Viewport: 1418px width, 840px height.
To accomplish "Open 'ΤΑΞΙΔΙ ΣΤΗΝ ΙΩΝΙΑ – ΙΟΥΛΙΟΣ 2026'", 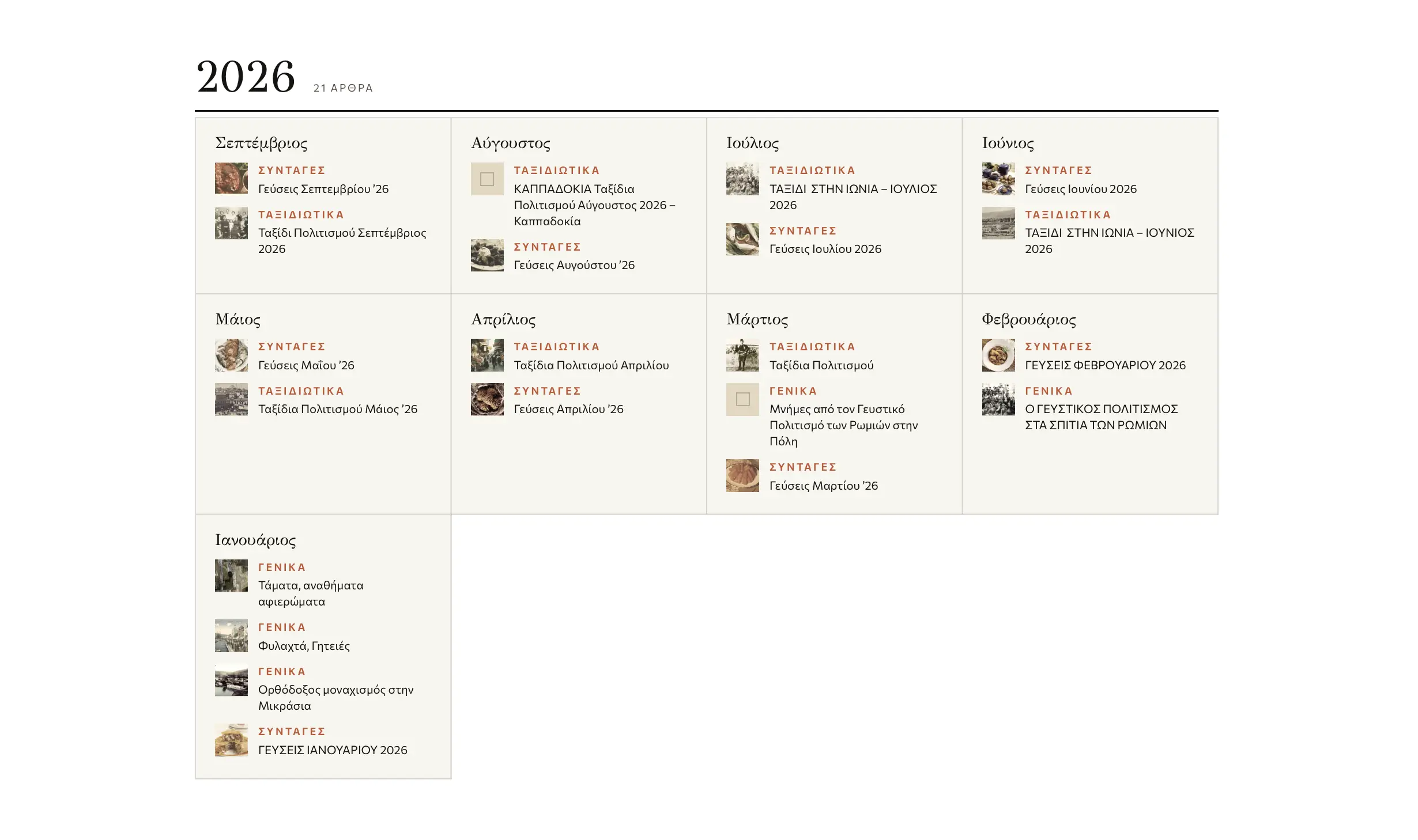I will pos(853,197).
